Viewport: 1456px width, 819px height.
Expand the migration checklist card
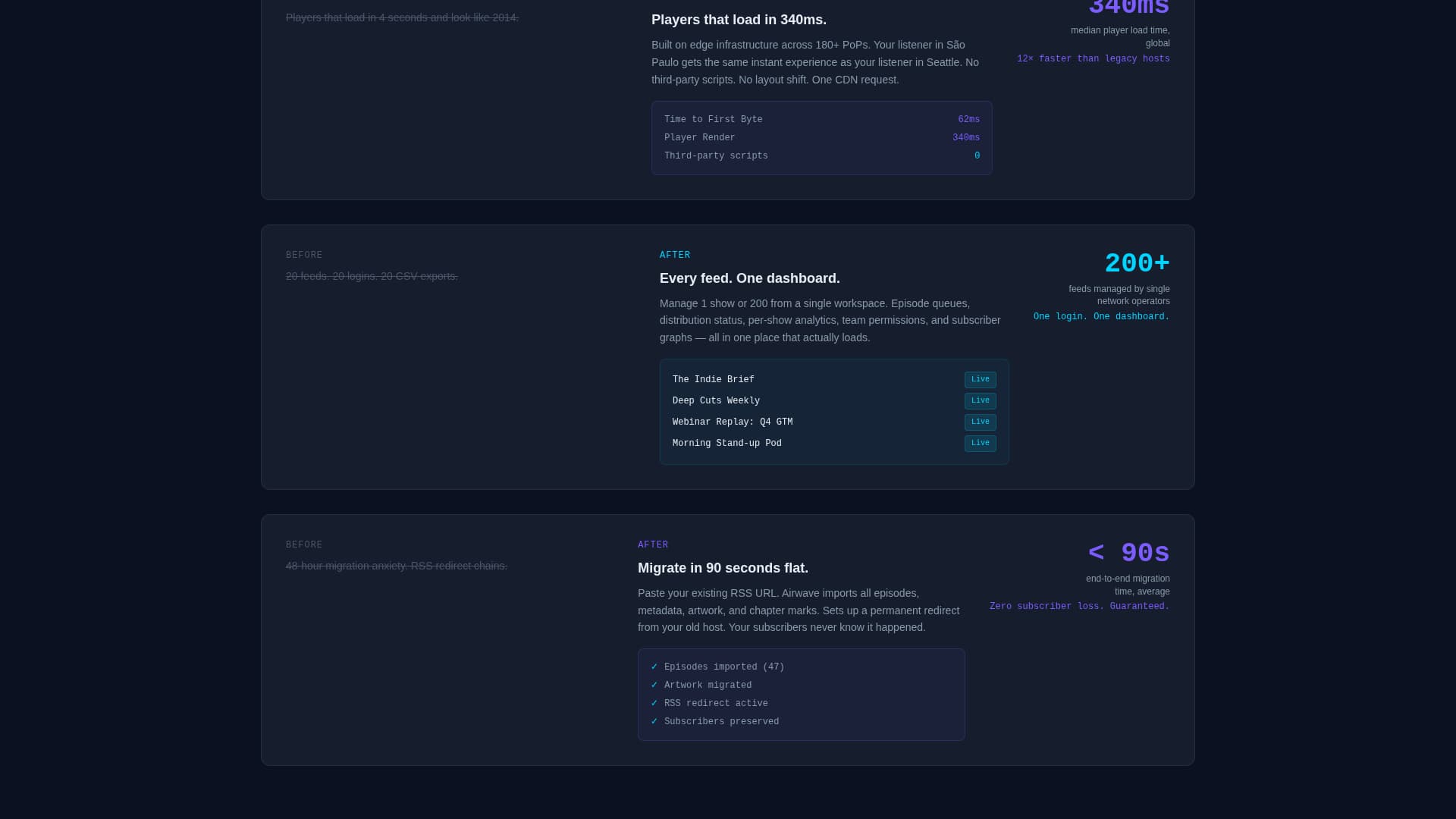pos(801,694)
